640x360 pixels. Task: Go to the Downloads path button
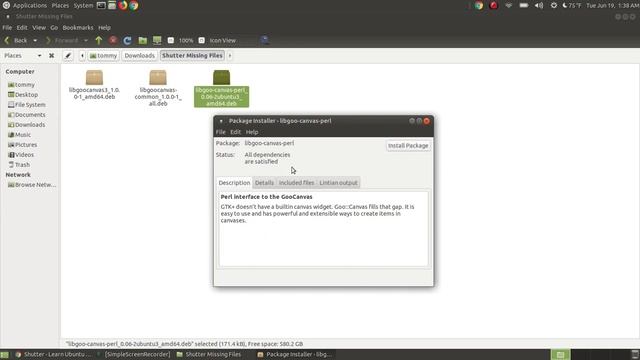(140, 56)
